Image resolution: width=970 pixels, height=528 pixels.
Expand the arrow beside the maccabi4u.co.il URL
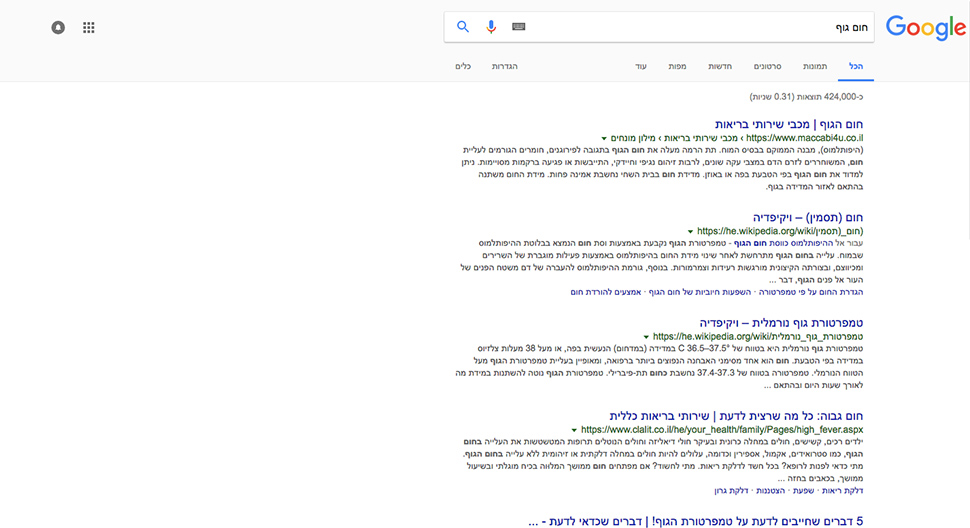click(604, 138)
